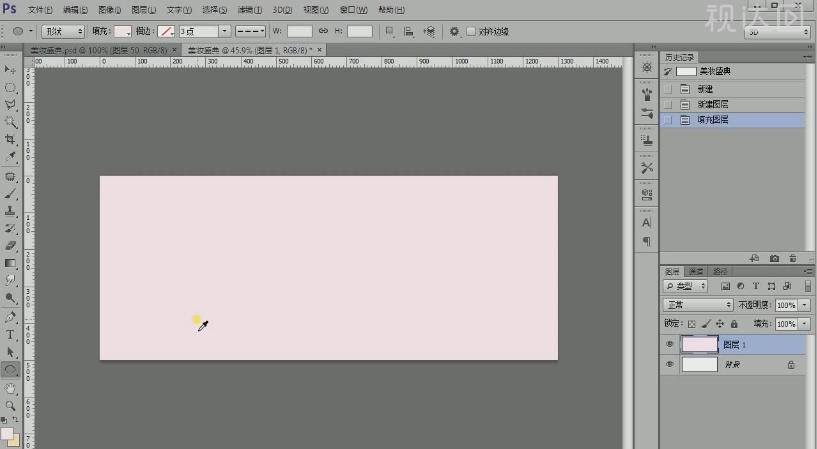The width and height of the screenshot is (817, 449).
Task: Open the layer opacity slider dropdown
Action: click(x=805, y=305)
